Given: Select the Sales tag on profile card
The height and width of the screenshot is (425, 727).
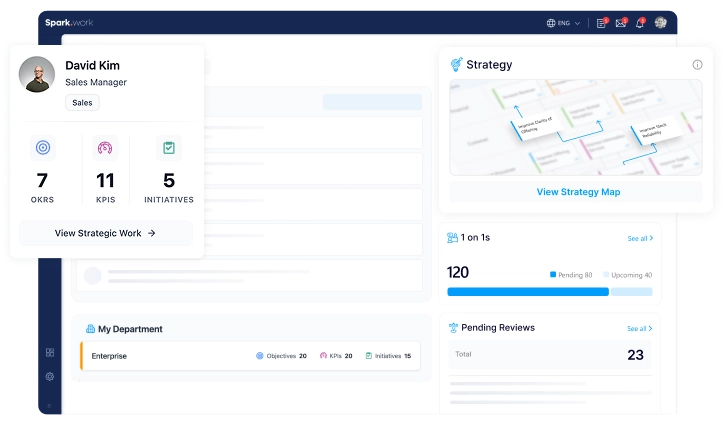Looking at the screenshot, I should 82,103.
